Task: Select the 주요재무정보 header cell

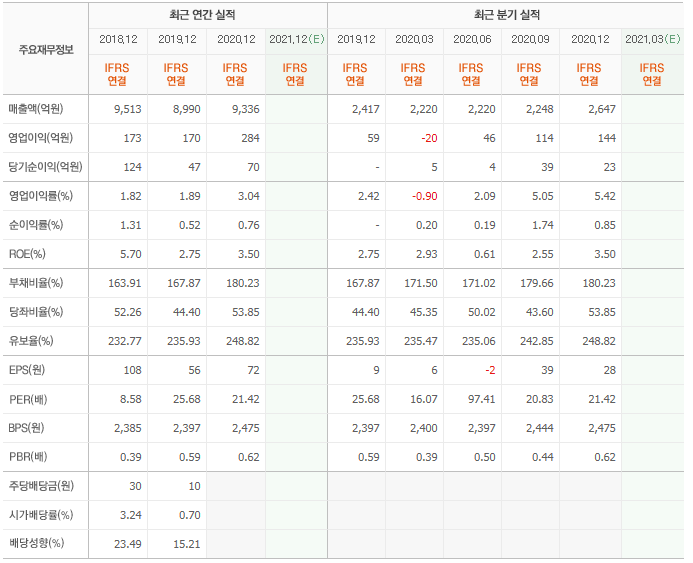Action: click(46, 50)
